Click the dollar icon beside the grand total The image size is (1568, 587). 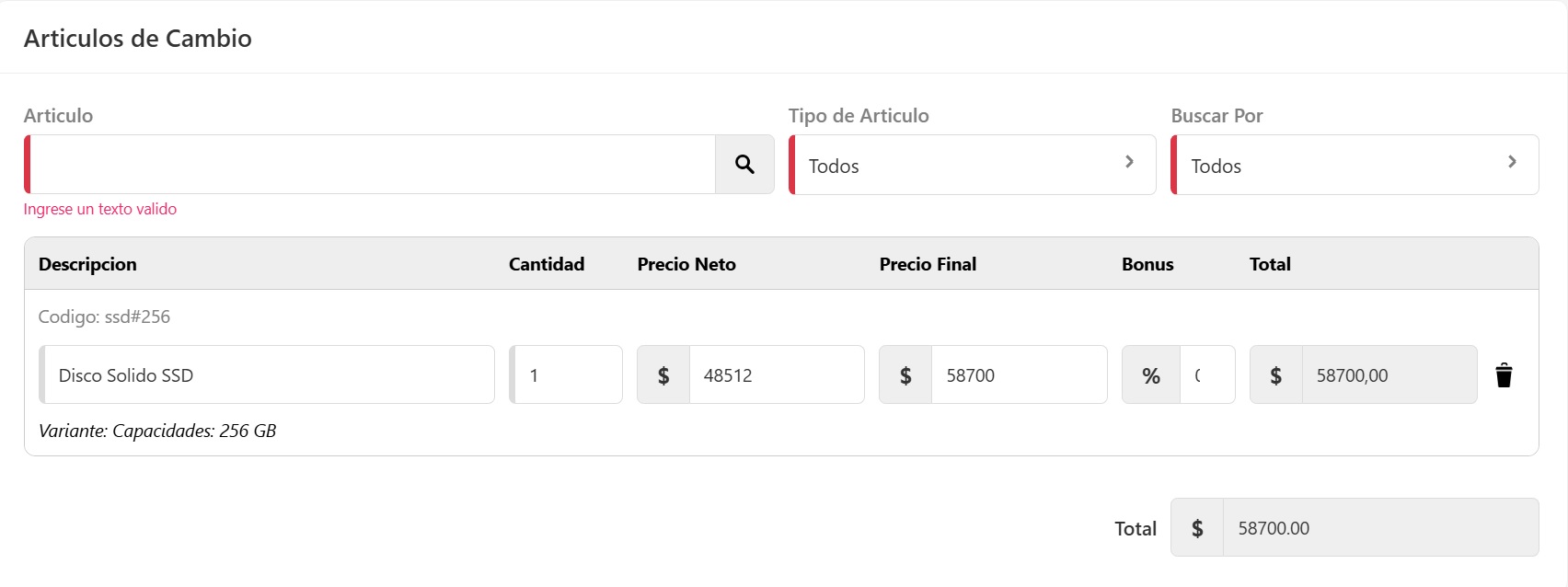click(x=1197, y=528)
